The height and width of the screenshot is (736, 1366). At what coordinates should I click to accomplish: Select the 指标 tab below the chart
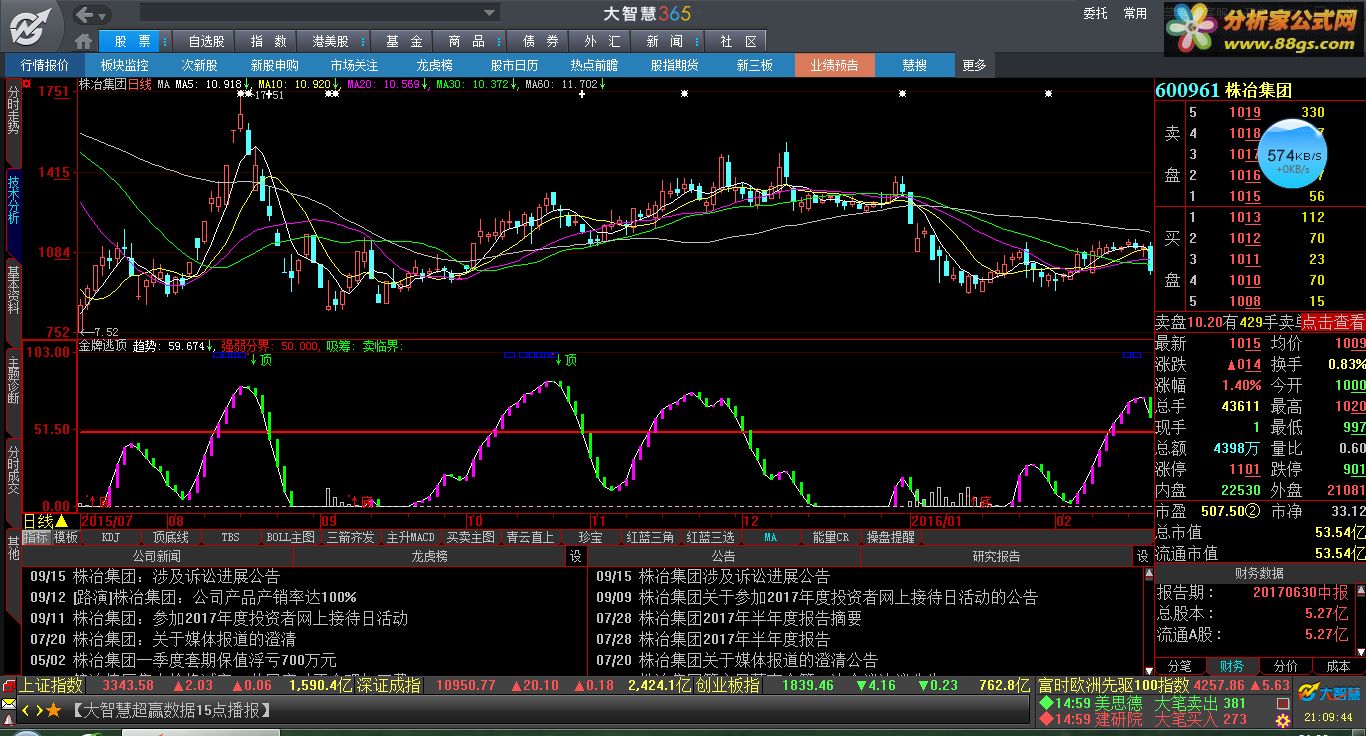pyautogui.click(x=37, y=537)
